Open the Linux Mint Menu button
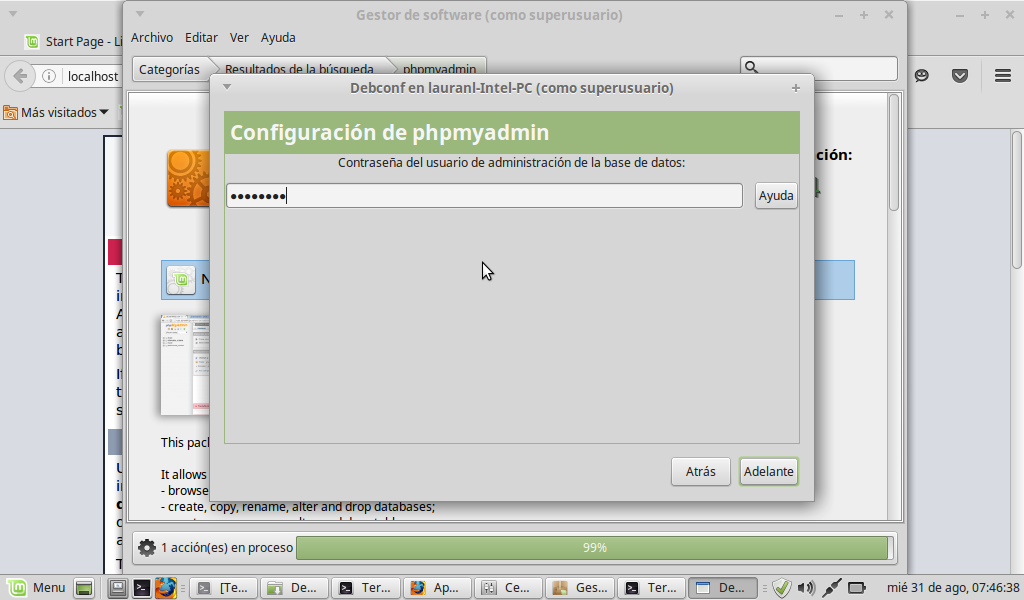The height and width of the screenshot is (600, 1024). point(37,588)
